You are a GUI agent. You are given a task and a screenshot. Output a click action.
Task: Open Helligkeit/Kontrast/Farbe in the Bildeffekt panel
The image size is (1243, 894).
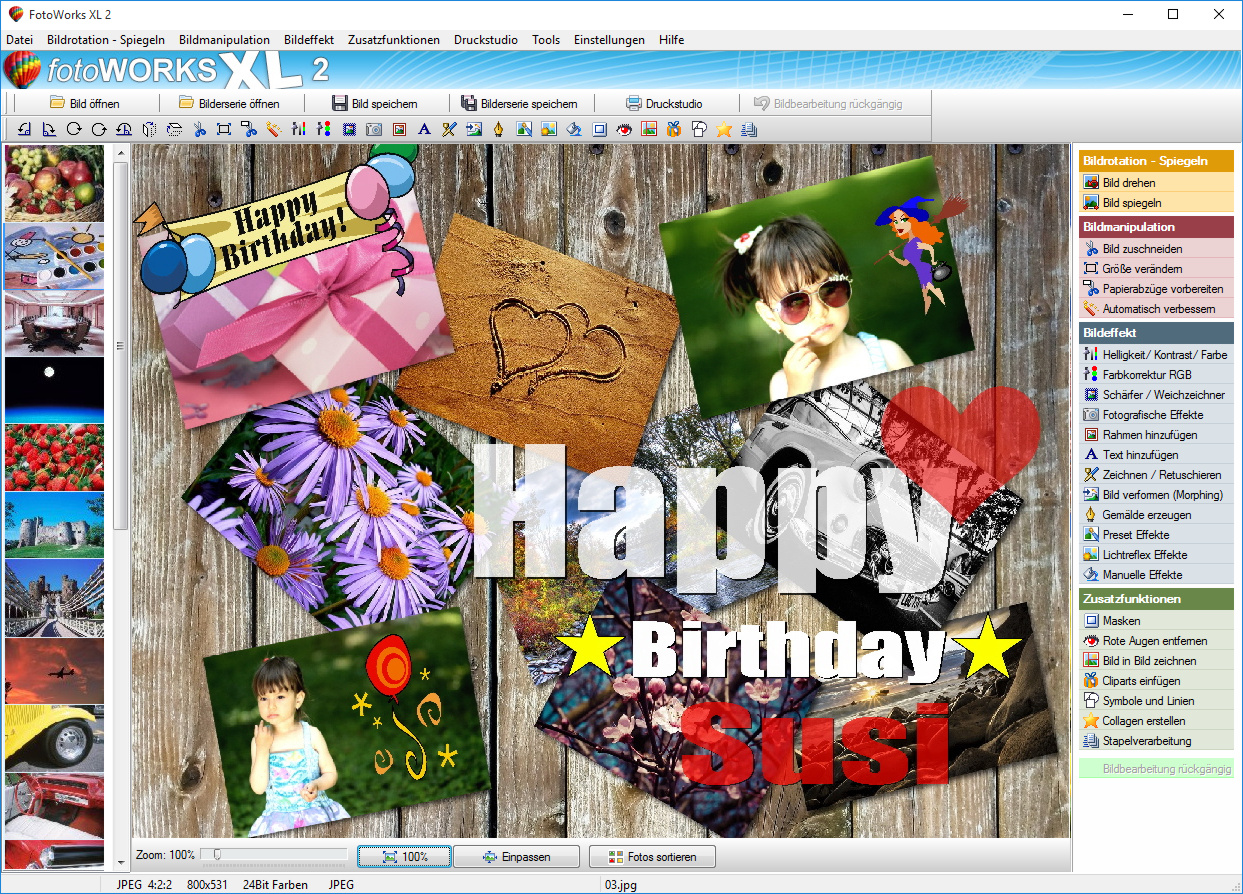click(1155, 353)
